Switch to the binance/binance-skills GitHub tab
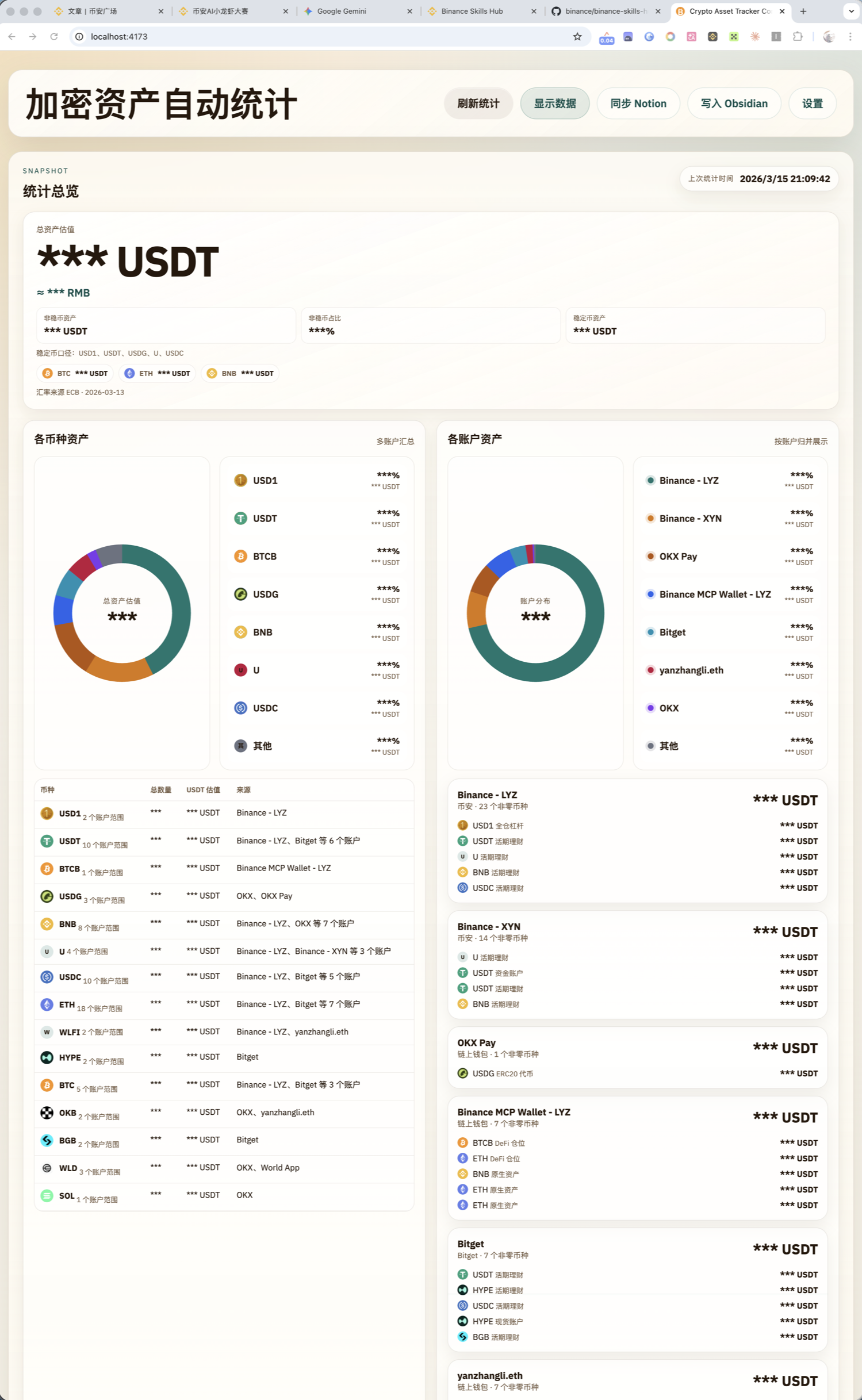Image resolution: width=862 pixels, height=1400 pixels. (606, 11)
